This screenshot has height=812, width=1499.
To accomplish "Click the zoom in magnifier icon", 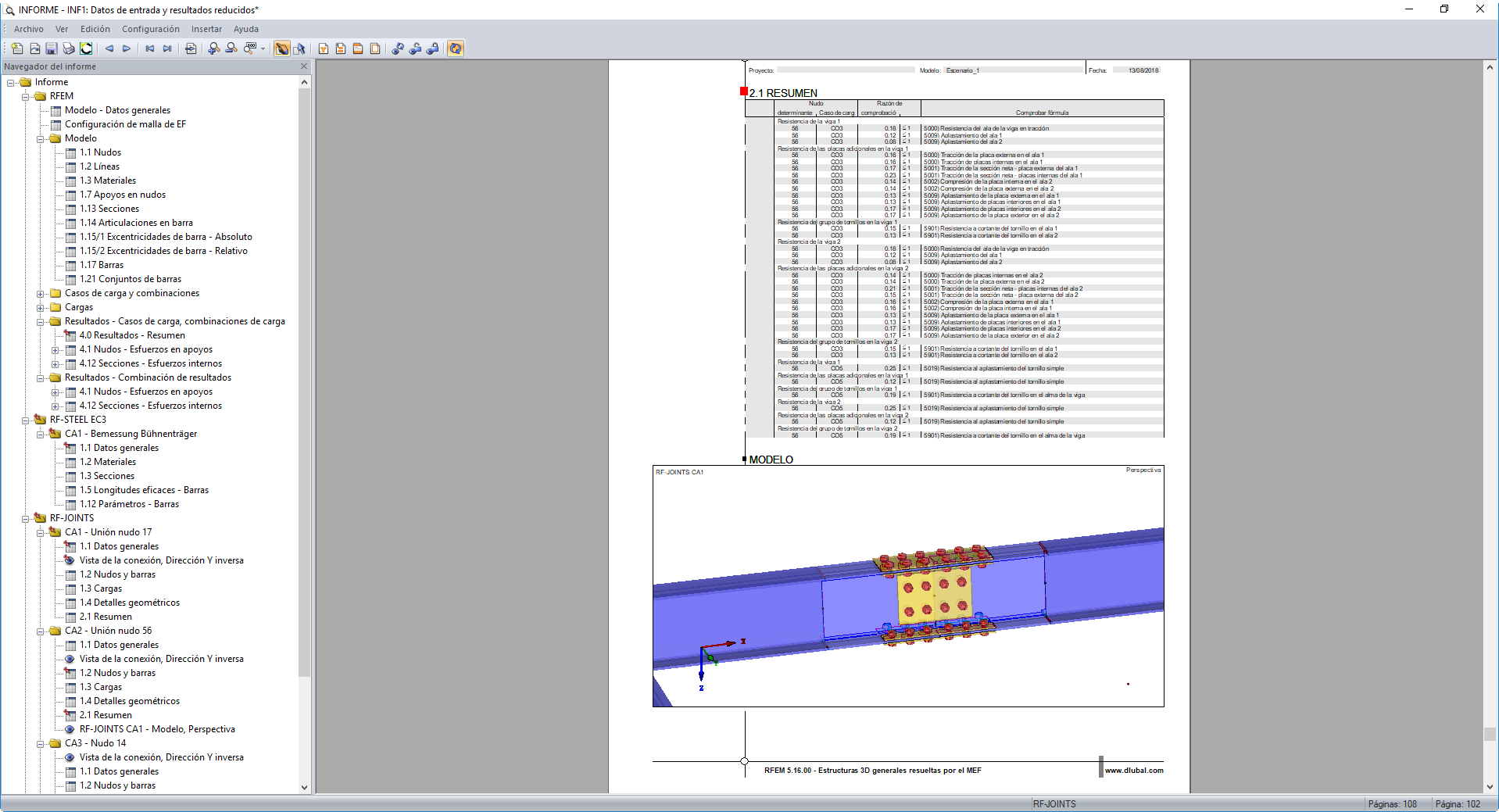I will pos(214,48).
